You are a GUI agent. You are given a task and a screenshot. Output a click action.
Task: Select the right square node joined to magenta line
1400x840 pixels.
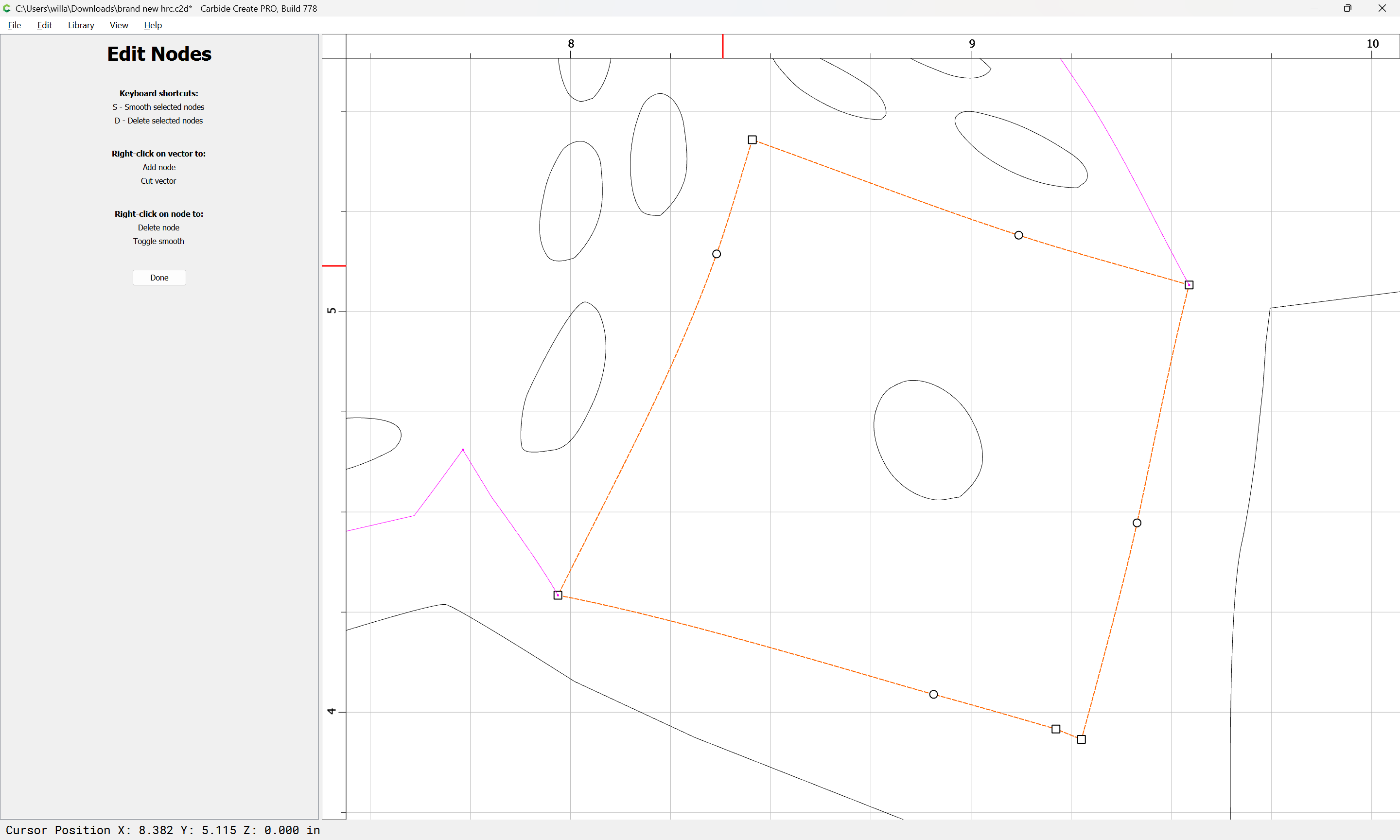[1189, 285]
